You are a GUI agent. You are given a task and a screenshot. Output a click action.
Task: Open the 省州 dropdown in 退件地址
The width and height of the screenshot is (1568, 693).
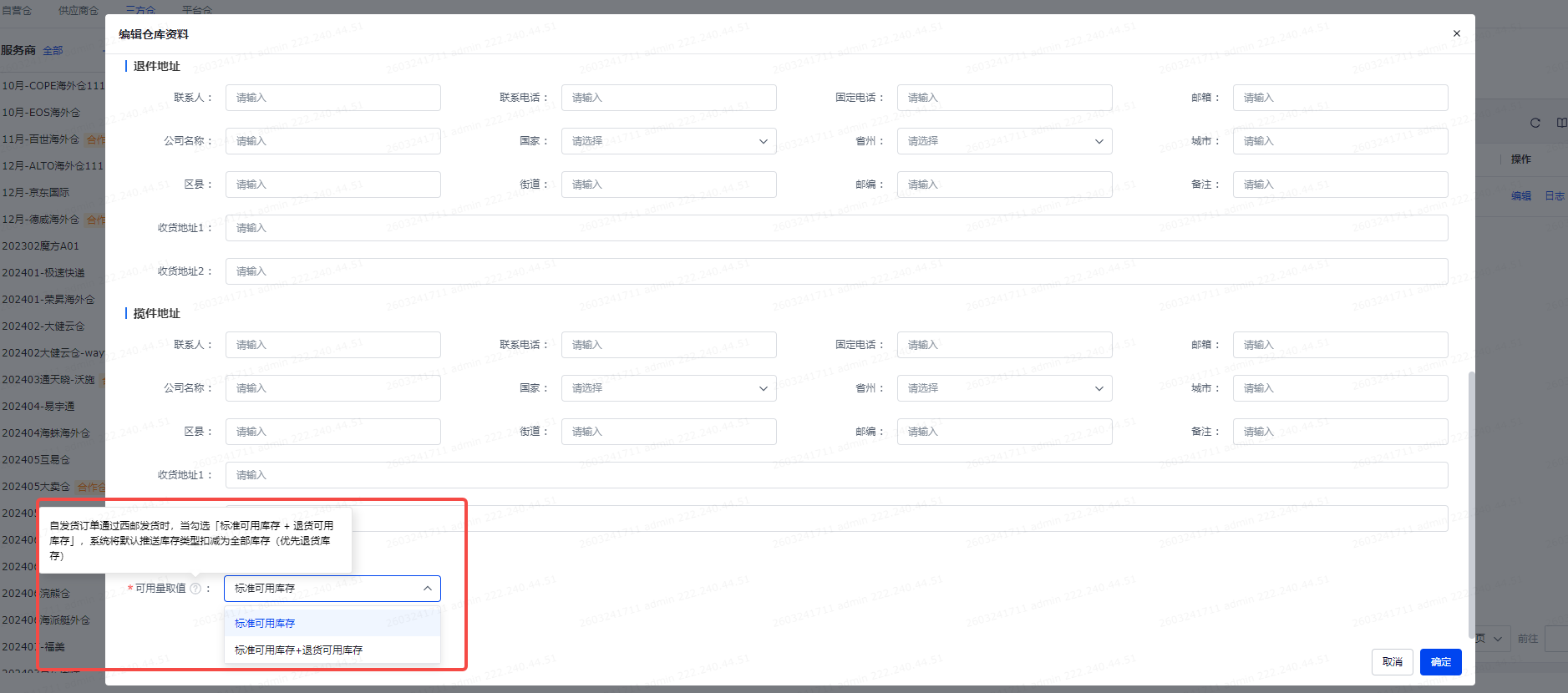(1004, 141)
